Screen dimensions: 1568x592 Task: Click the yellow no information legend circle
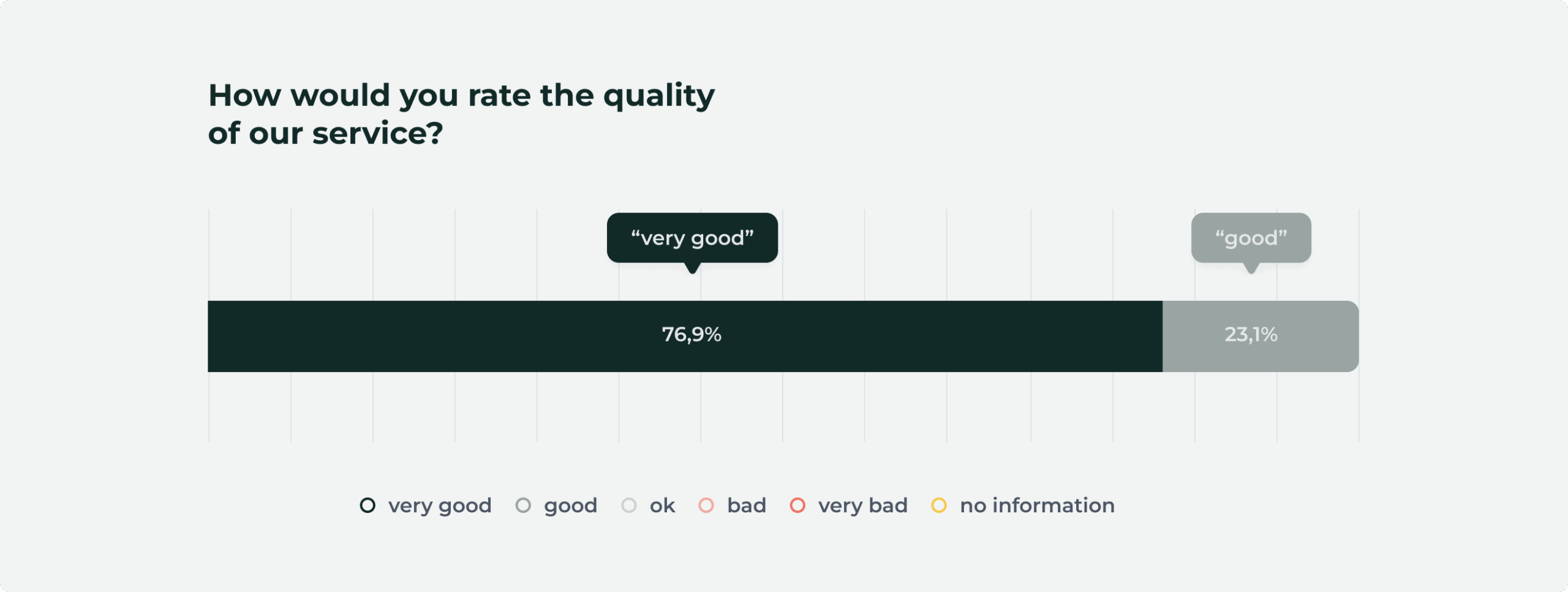[939, 506]
